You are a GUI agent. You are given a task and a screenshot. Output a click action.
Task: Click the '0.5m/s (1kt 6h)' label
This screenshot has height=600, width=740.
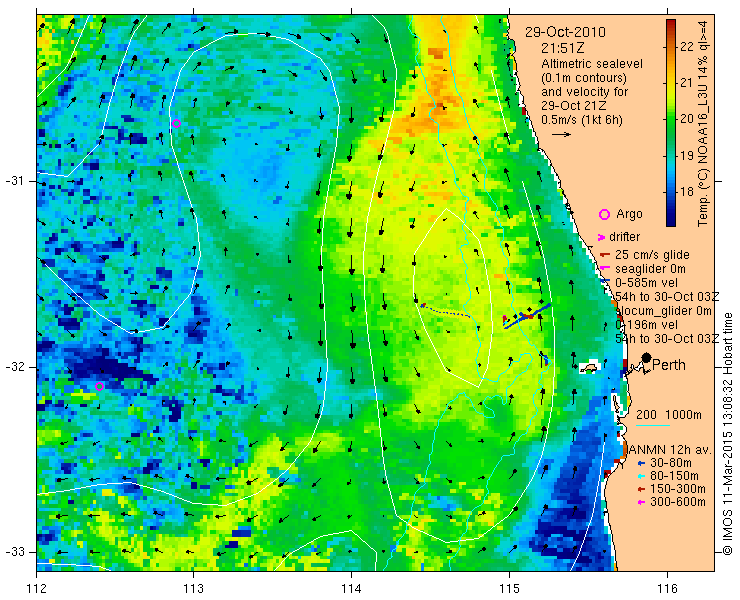pyautogui.click(x=582, y=120)
